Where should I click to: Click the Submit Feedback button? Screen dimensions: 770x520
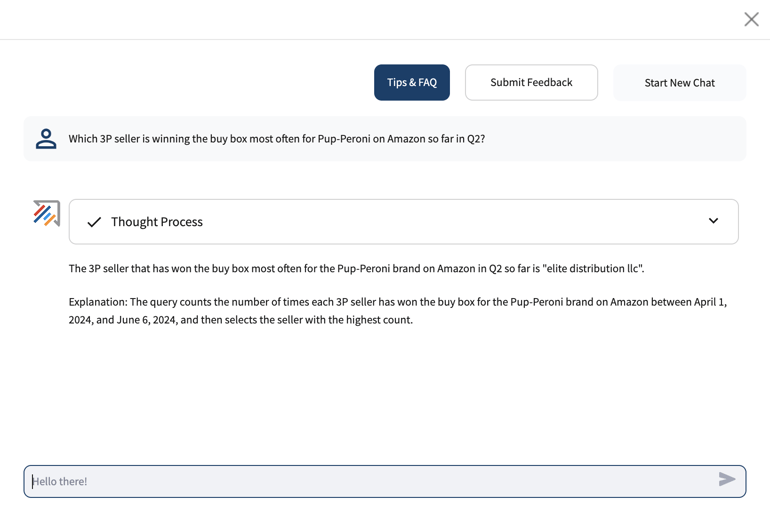531,82
